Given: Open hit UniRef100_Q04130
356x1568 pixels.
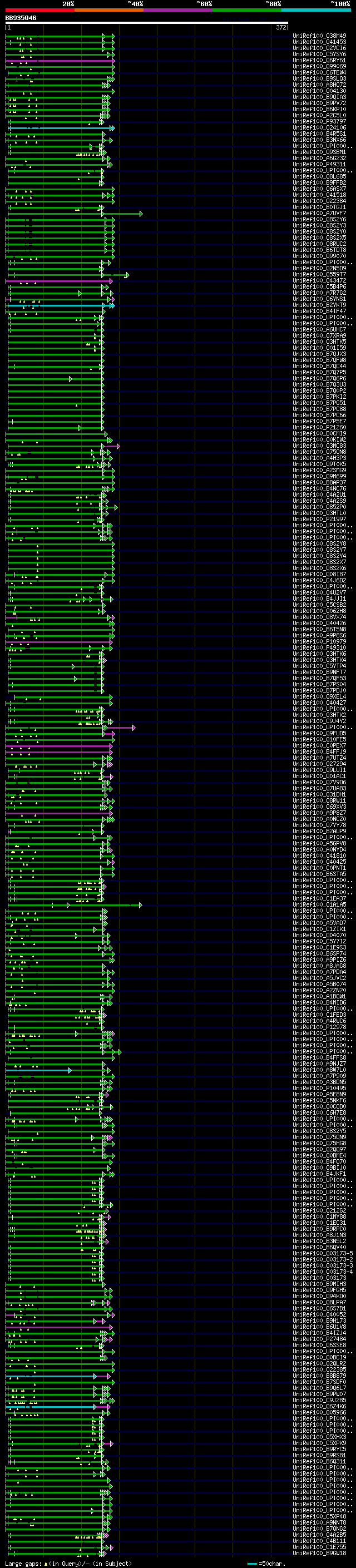Looking at the screenshot, I should tap(319, 91).
